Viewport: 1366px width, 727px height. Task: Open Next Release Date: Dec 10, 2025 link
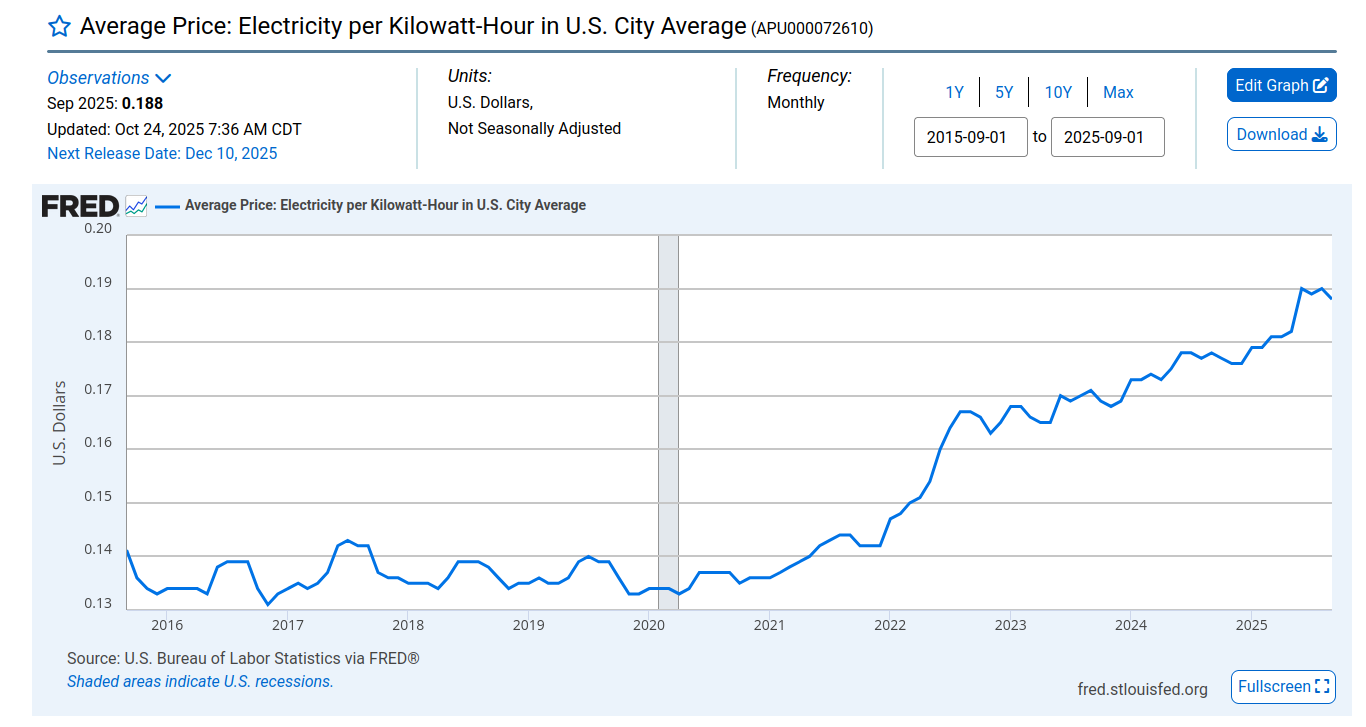162,154
